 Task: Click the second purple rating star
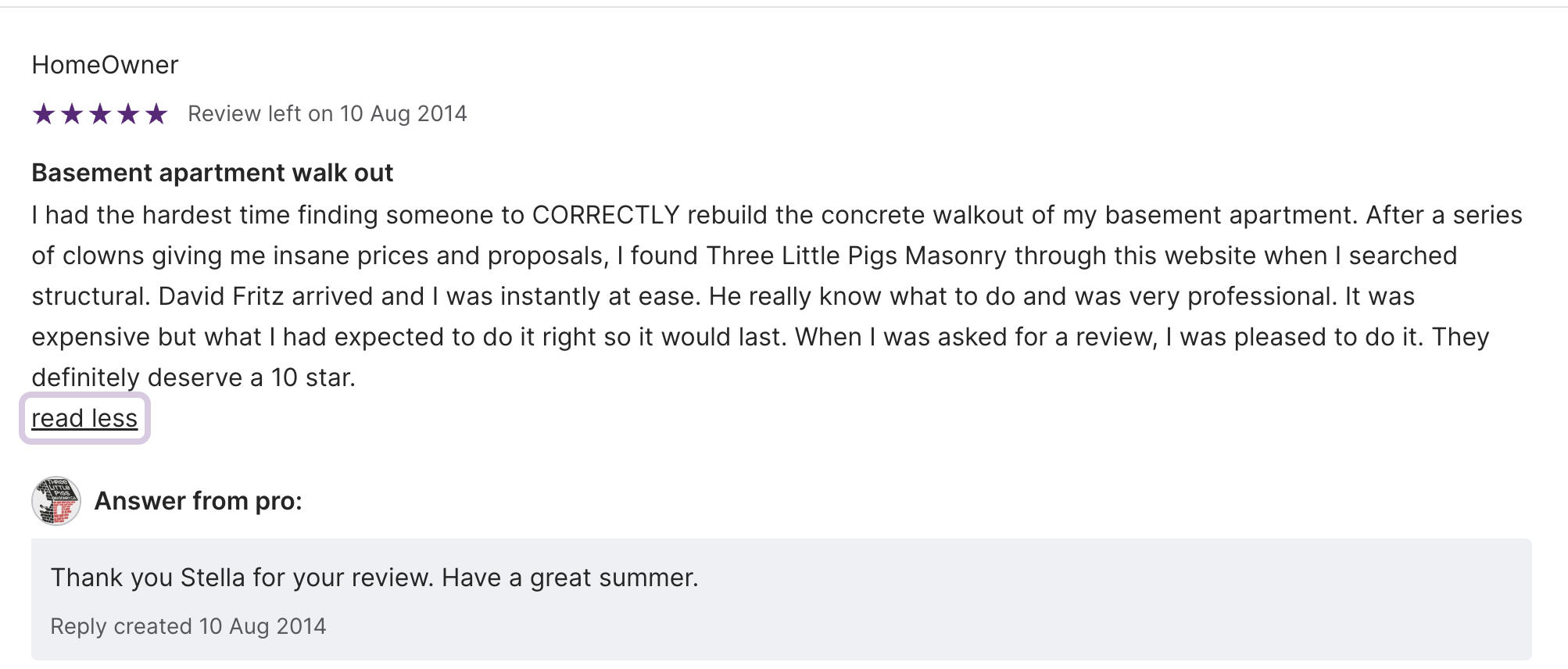[72, 114]
